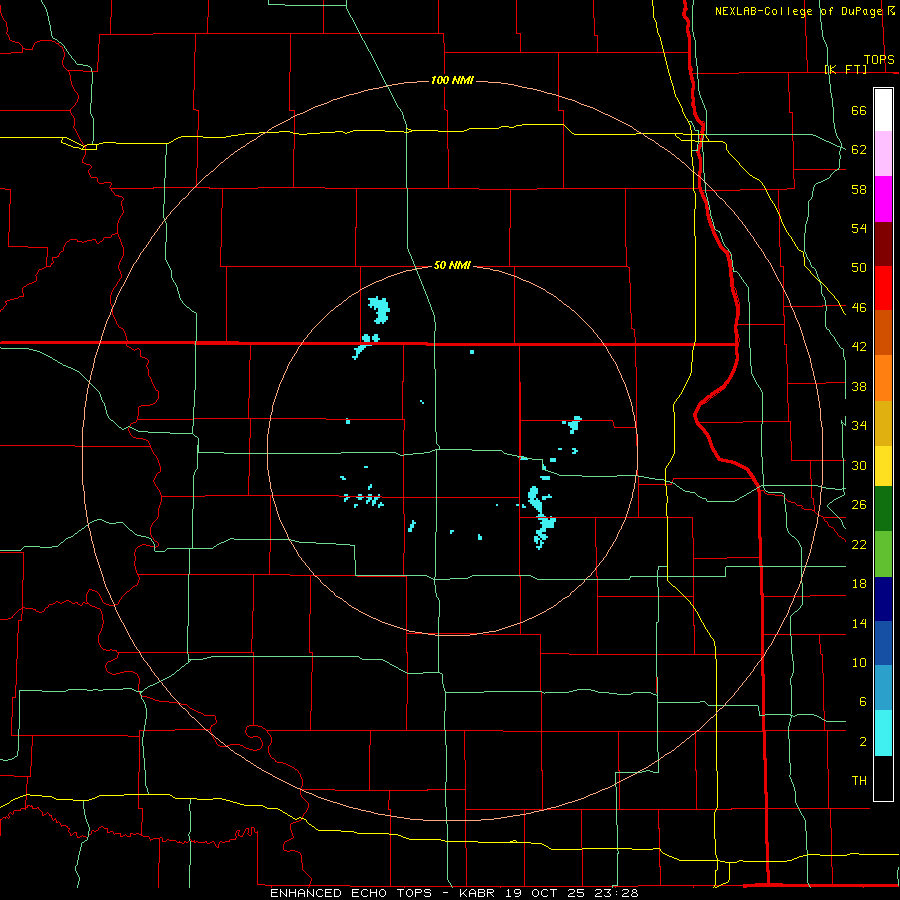Select the gold swatch in the color scale
Screen dimensions: 900x900
883,423
